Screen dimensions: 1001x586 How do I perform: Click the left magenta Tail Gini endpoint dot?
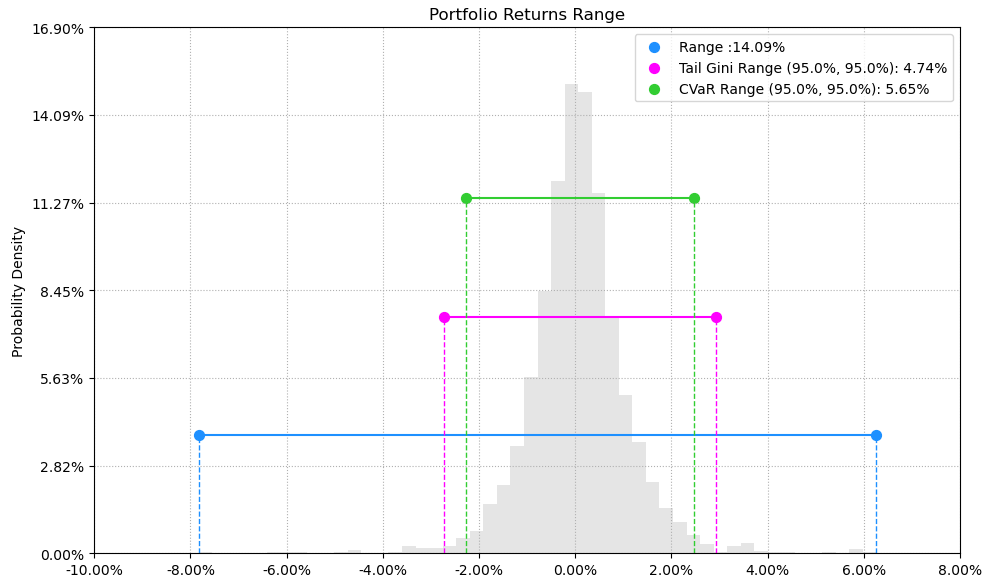tap(444, 317)
